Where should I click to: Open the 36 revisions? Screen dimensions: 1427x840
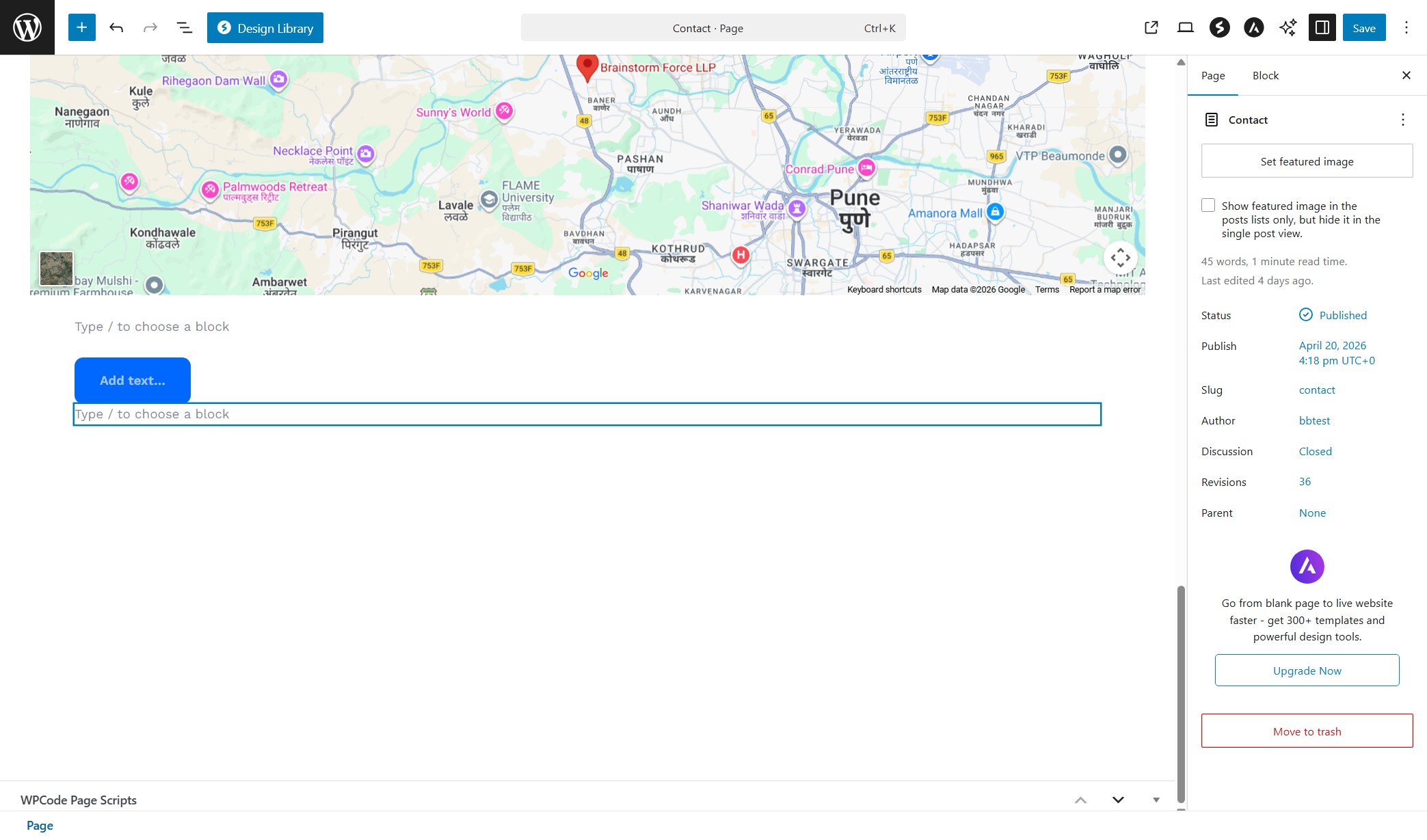click(1305, 482)
